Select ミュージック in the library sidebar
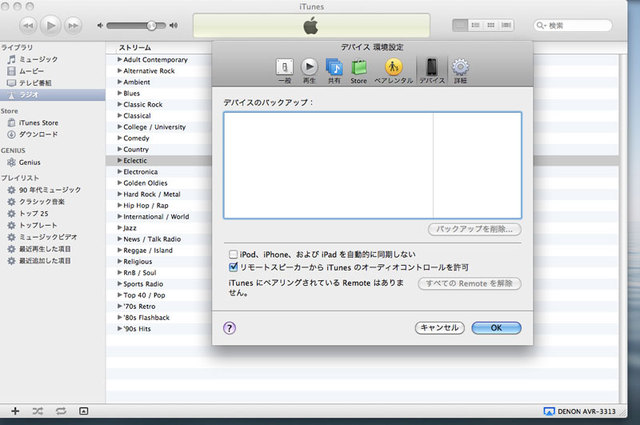This screenshot has height=425, width=640. coord(38,60)
